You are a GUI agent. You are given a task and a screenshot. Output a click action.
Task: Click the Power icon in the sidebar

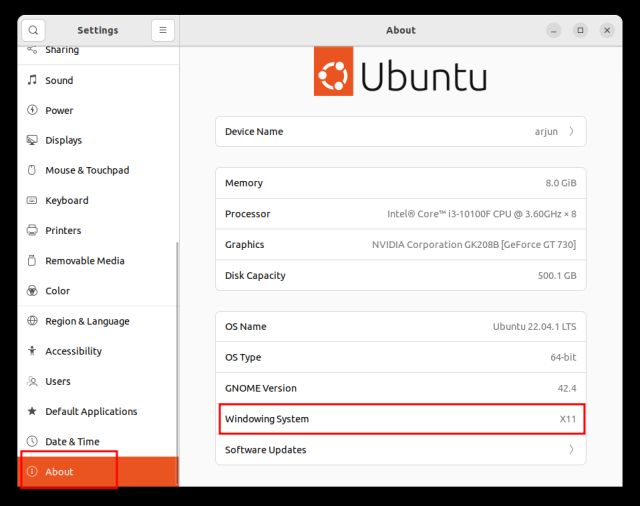tap(32, 110)
